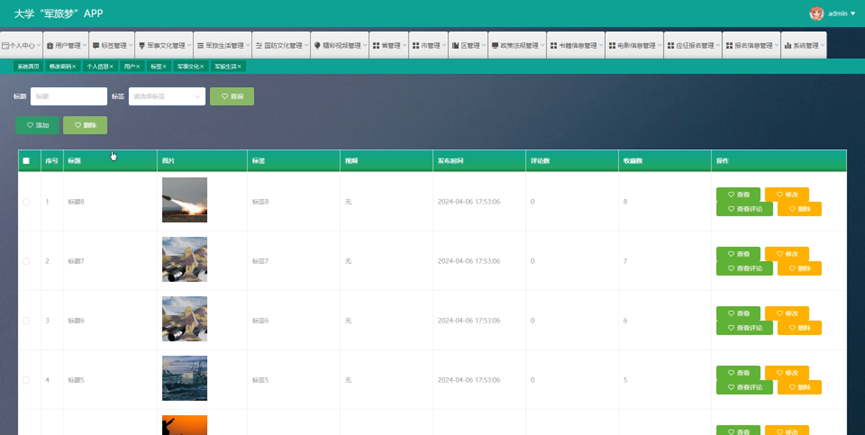This screenshot has width=865, height=435.
Task: Toggle the select-all checkbox in table header
Action: pyautogui.click(x=26, y=161)
